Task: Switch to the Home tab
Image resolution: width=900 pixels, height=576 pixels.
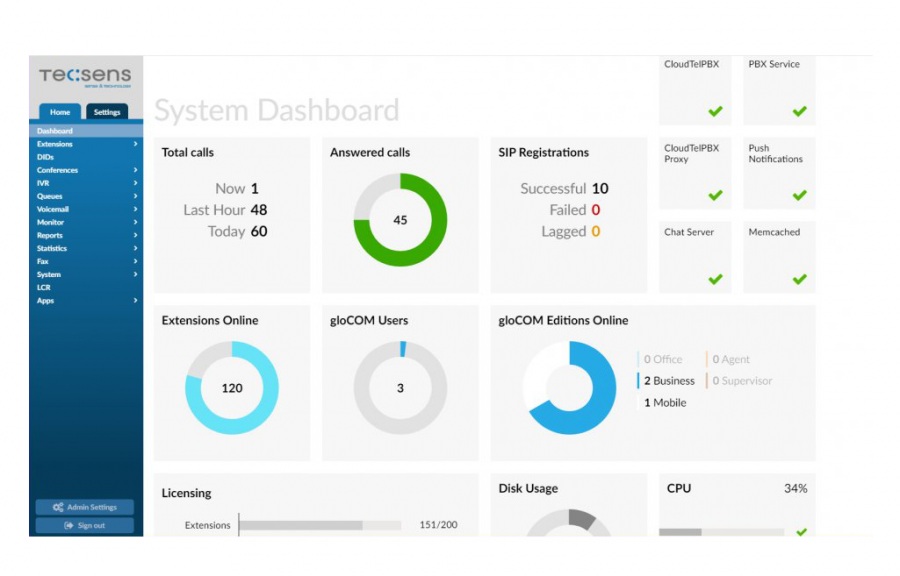Action: tap(60, 112)
